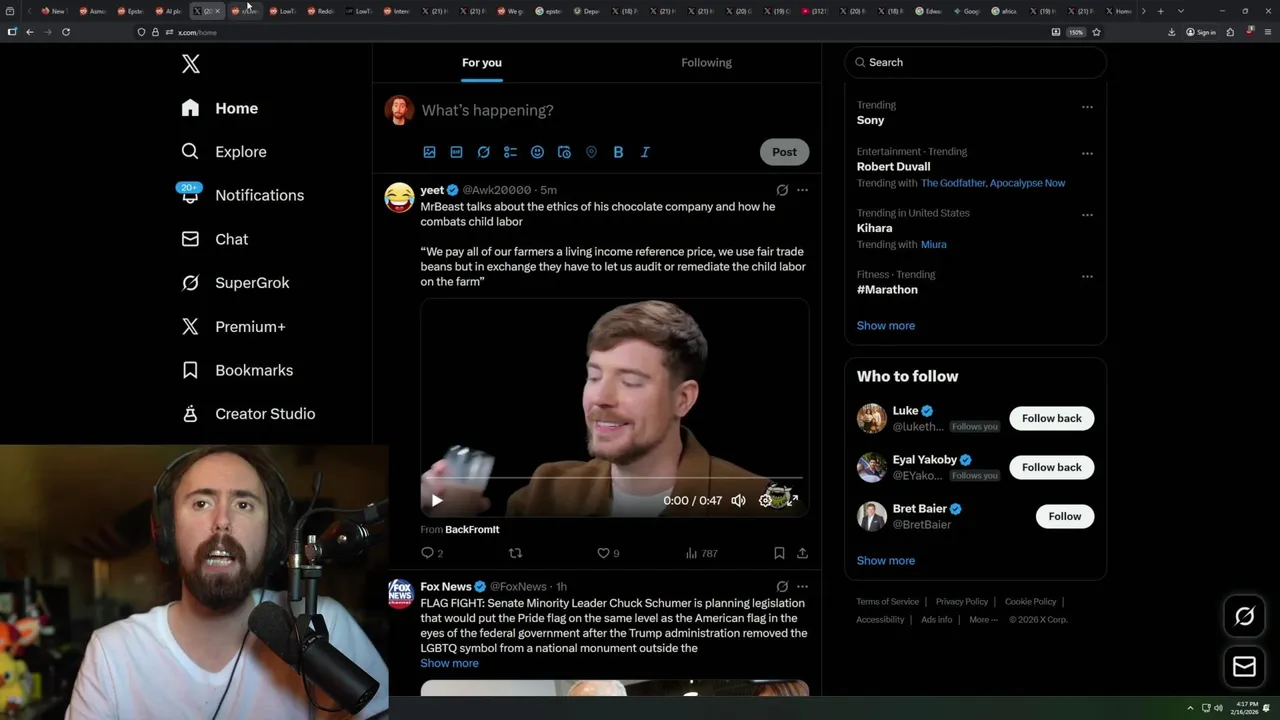Open the footer More menu

click(x=983, y=620)
